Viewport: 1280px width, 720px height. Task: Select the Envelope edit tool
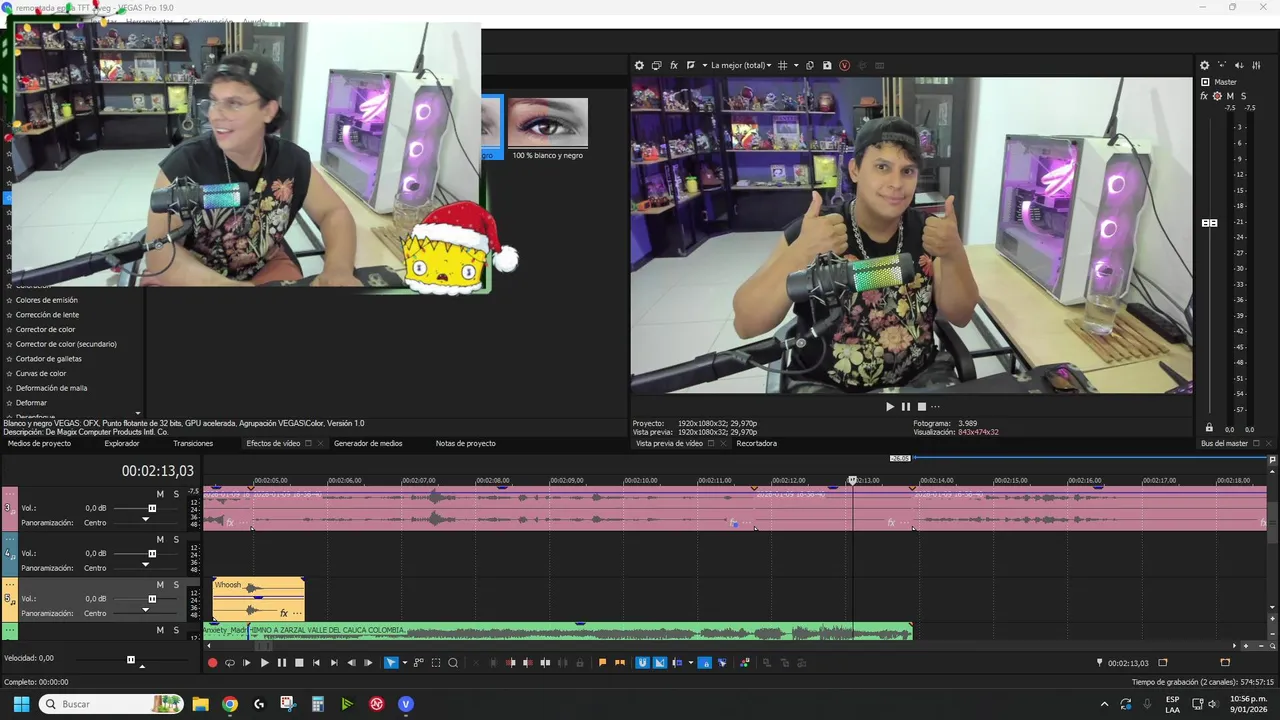[419, 663]
